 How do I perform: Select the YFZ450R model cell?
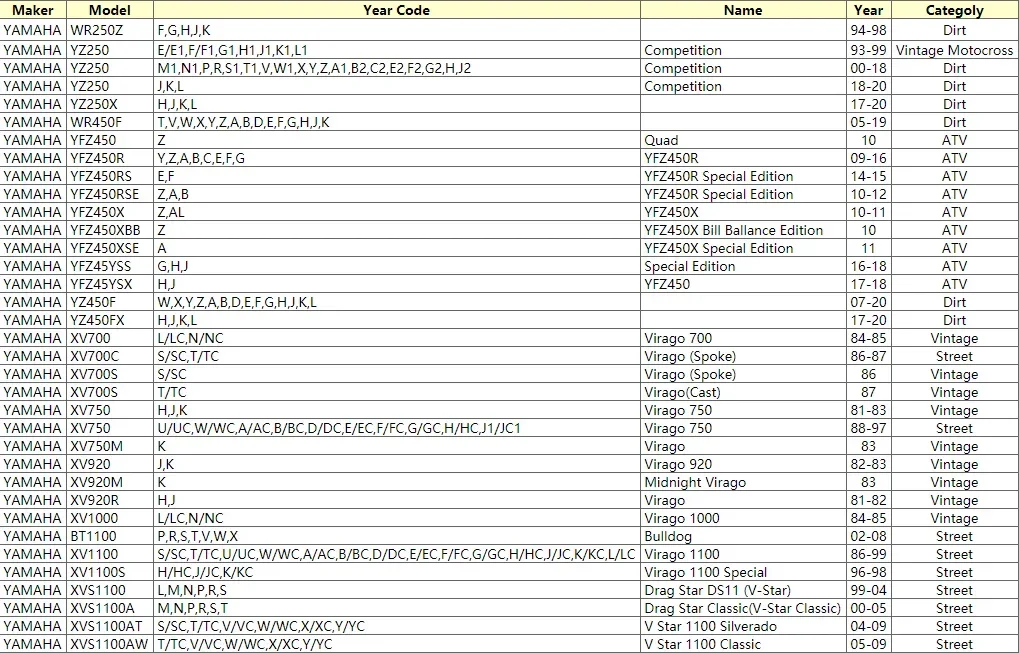pyautogui.click(x=110, y=159)
